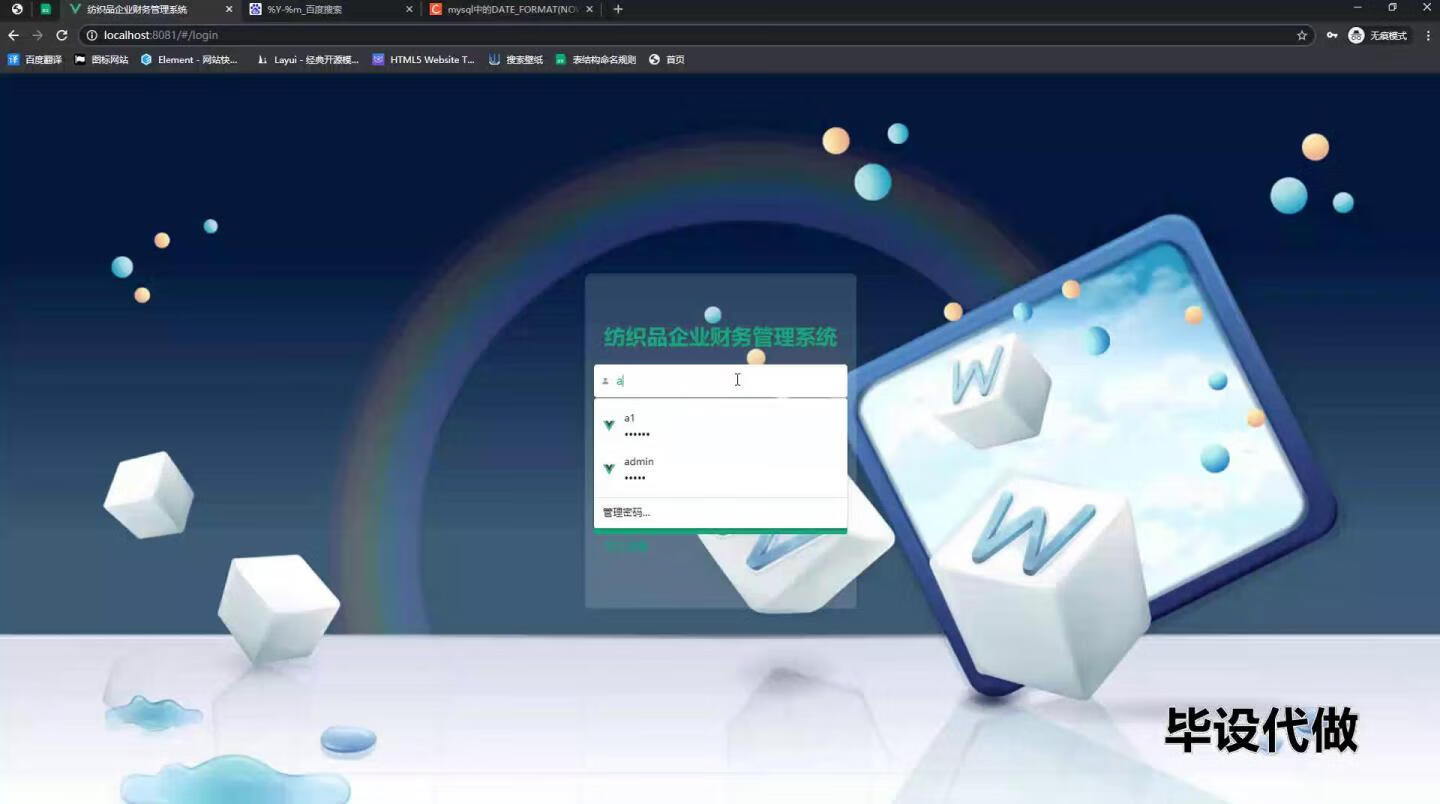Close the 纺织品企业财务管理系统 tab
The height and width of the screenshot is (804, 1440).
click(x=229, y=9)
